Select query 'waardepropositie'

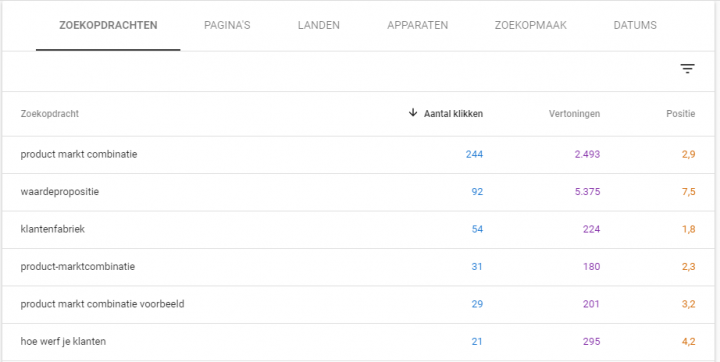[x=60, y=192]
